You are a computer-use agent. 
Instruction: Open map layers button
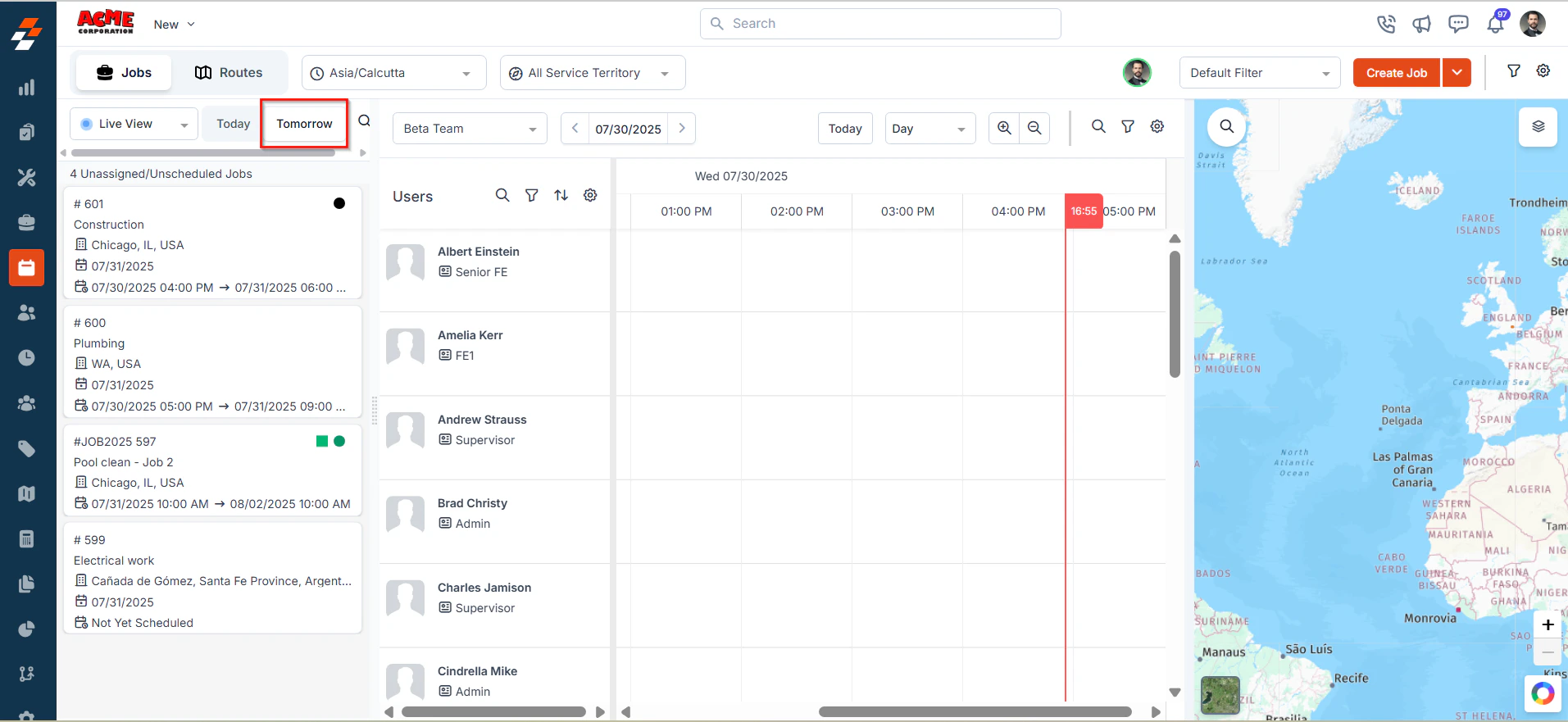(x=1538, y=127)
